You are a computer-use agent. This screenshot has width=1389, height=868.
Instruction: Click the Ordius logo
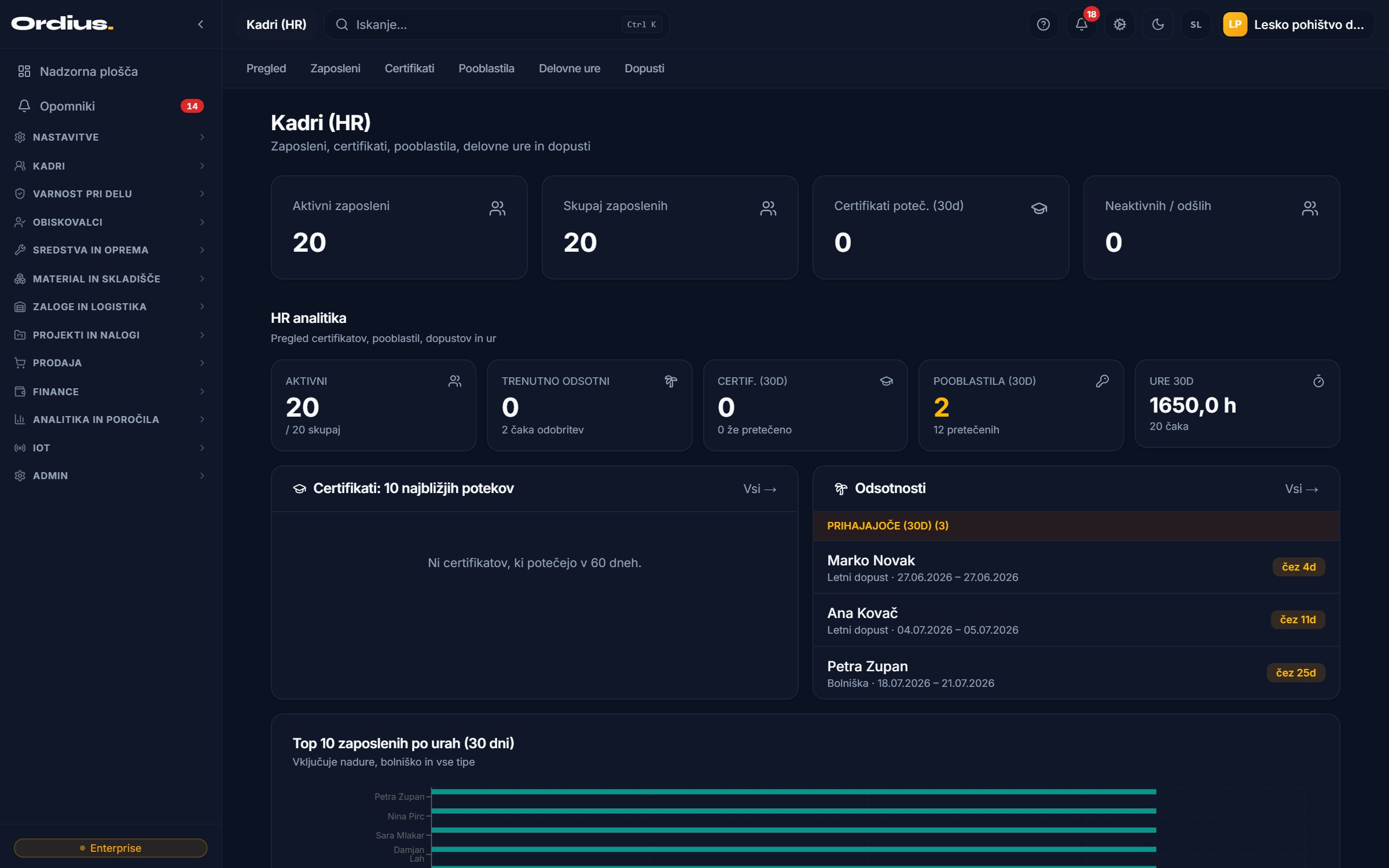(x=62, y=24)
